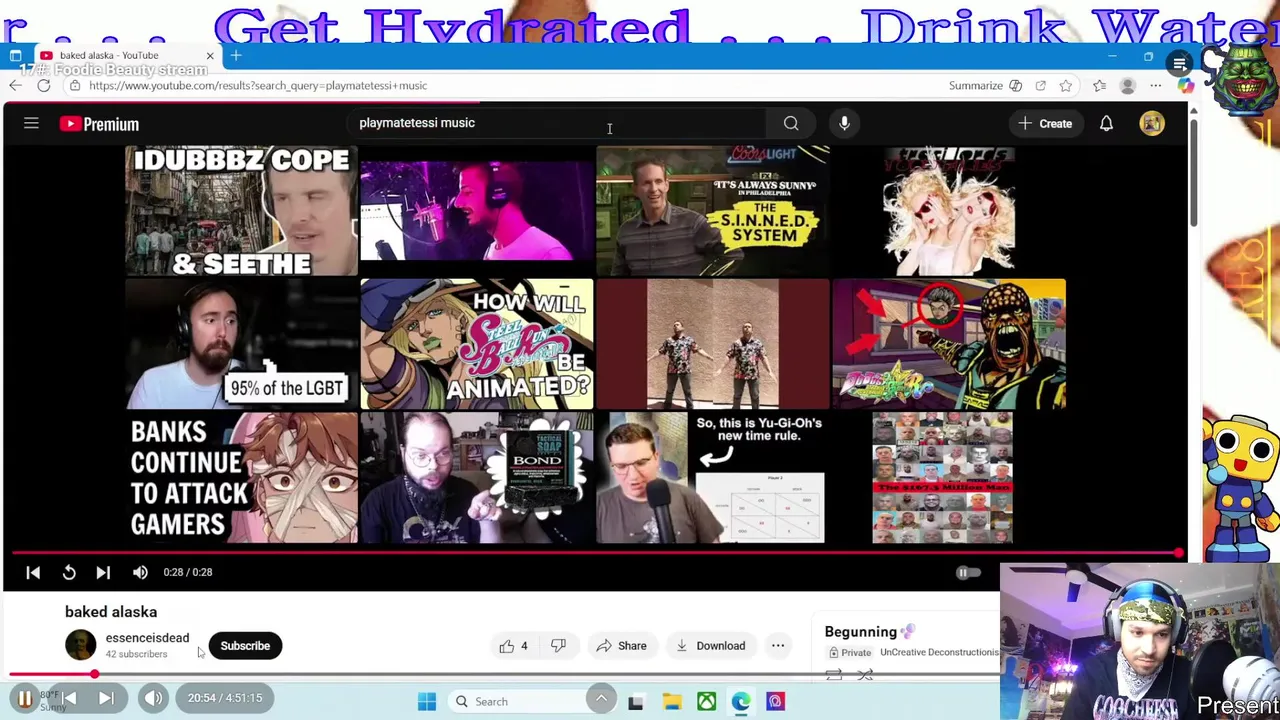Expand the round chevron-up overlay button
1280x720 pixels.
pos(601,699)
